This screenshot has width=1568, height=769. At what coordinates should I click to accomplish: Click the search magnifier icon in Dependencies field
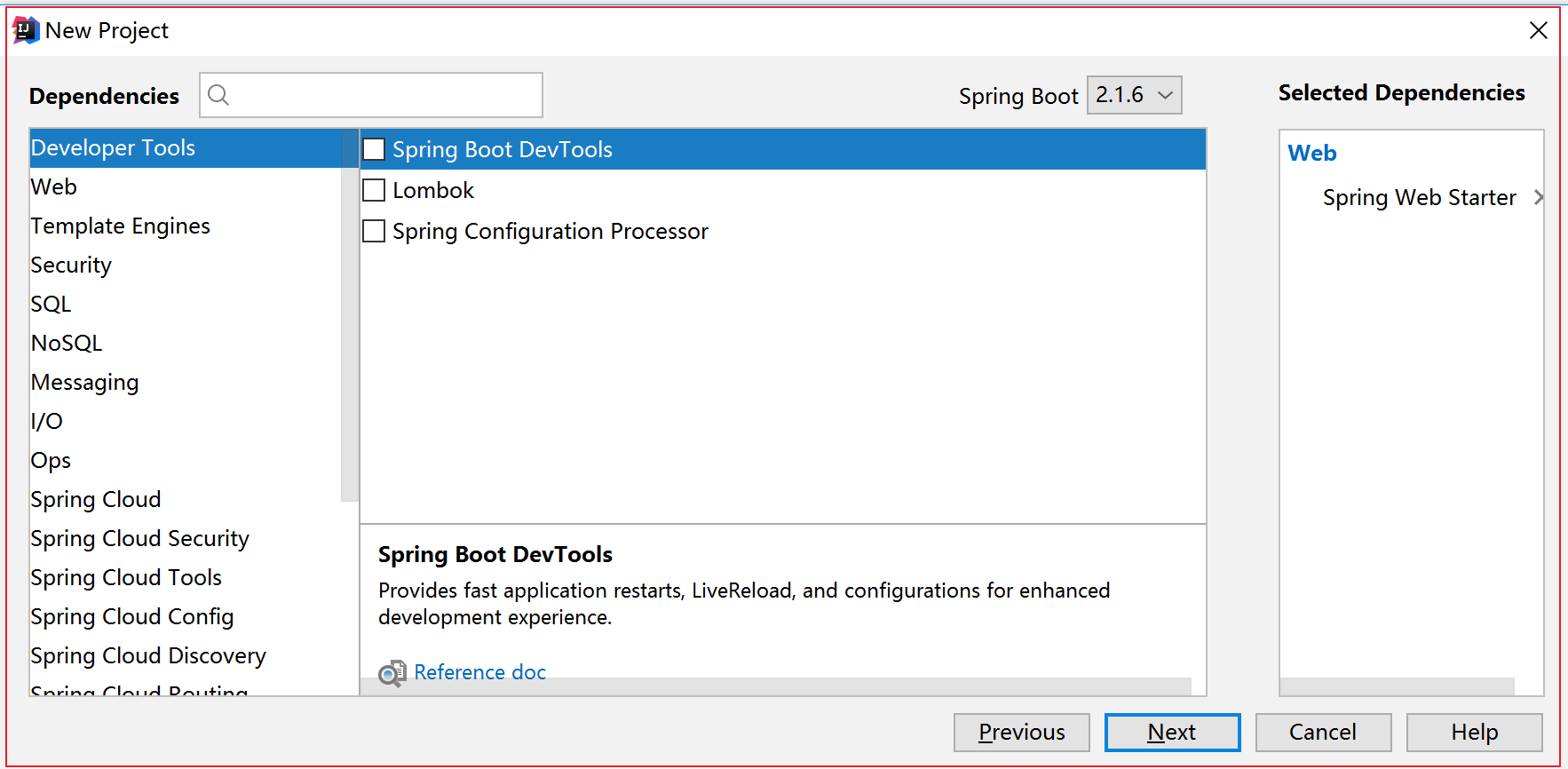click(x=218, y=95)
